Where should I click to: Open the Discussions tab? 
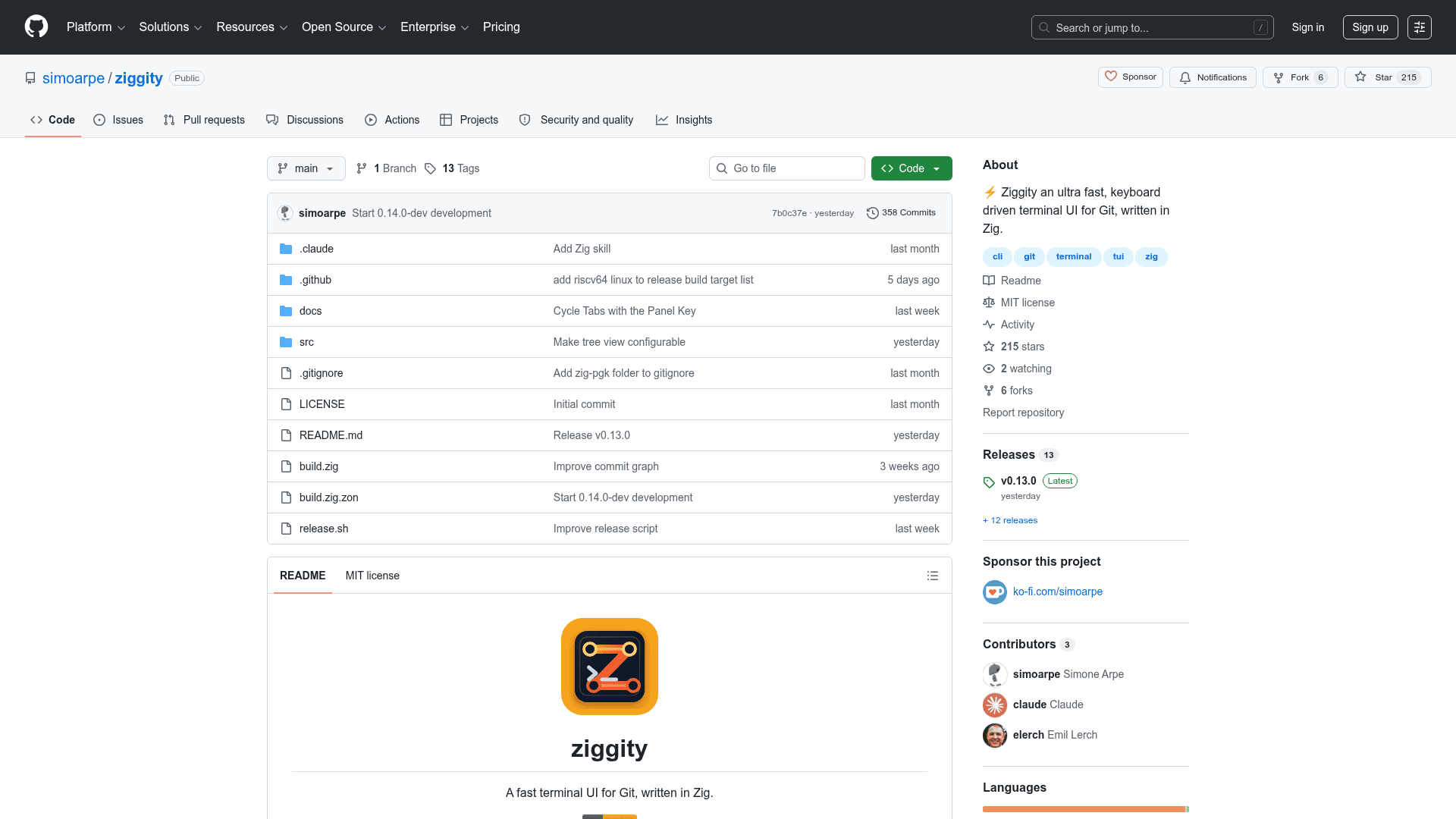click(305, 120)
